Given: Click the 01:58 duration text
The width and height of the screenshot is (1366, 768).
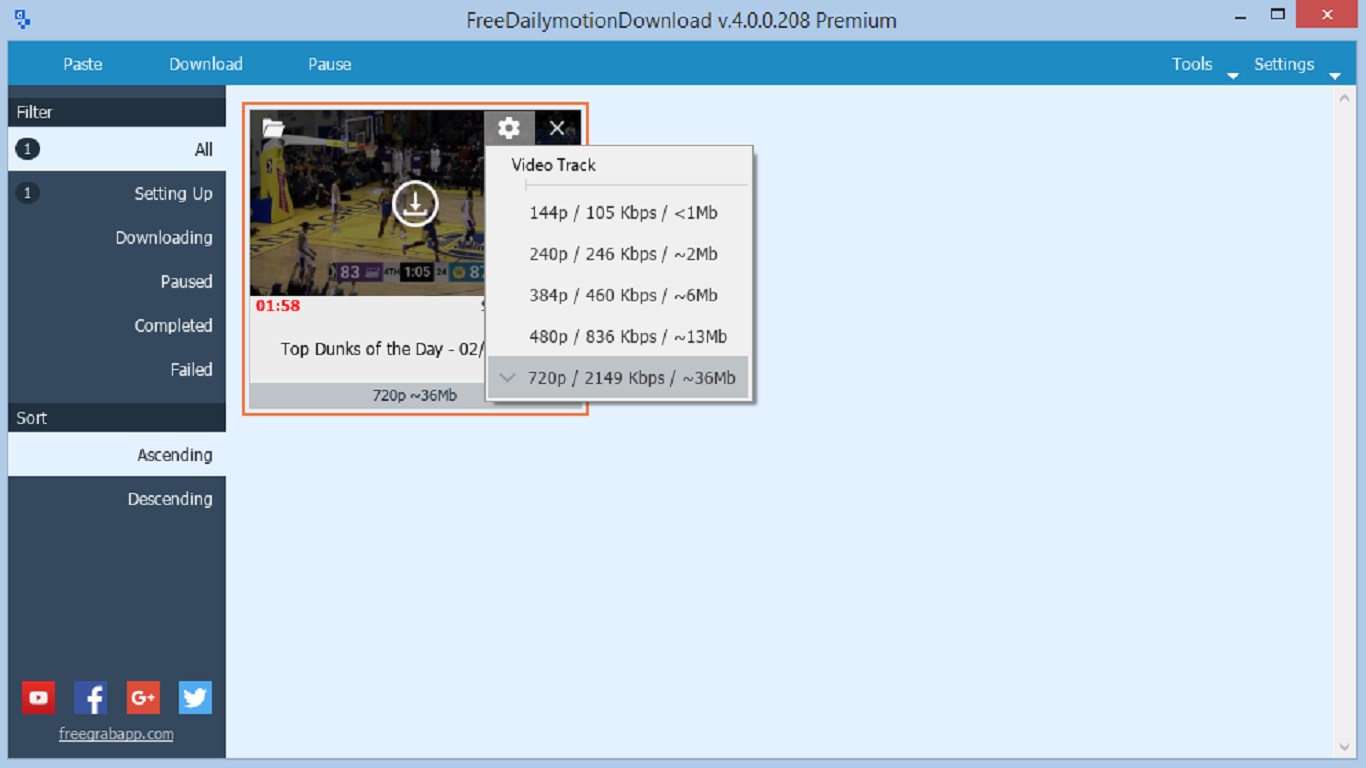Looking at the screenshot, I should (x=278, y=306).
